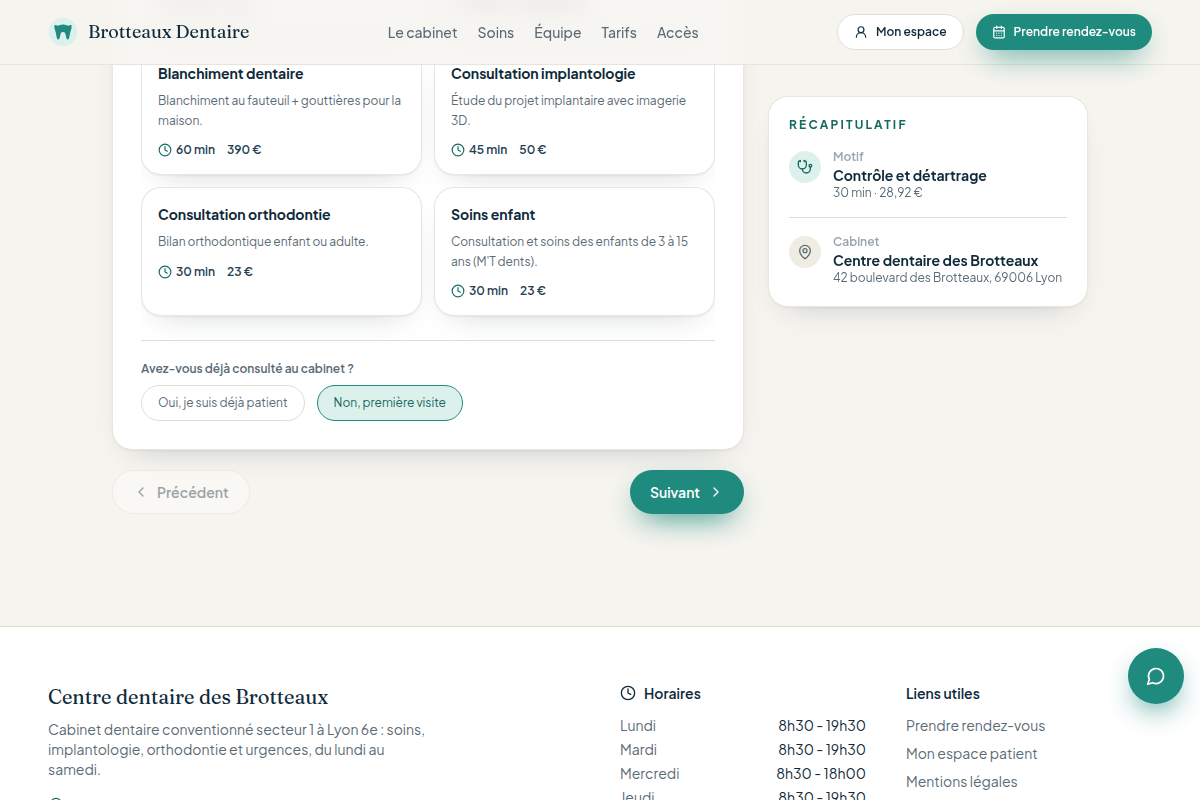1200x800 pixels.
Task: Open the Accès nav item
Action: point(678,32)
